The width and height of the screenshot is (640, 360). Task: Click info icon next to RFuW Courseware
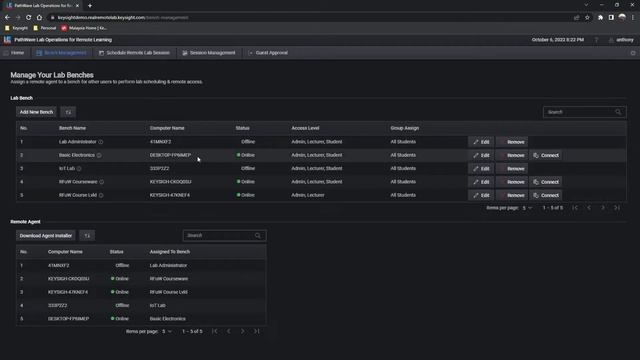click(x=102, y=182)
